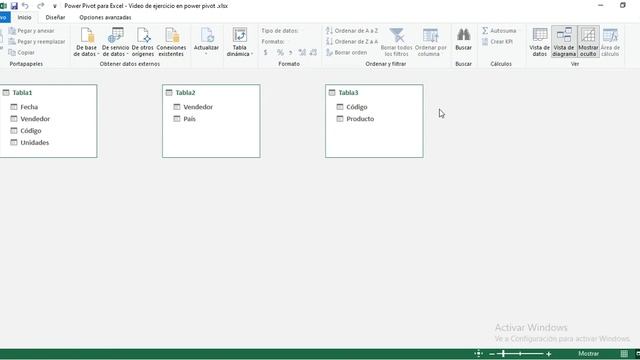Click Pegar y reemplazar
Viewport: 640px width, 360px height.
[37, 42]
